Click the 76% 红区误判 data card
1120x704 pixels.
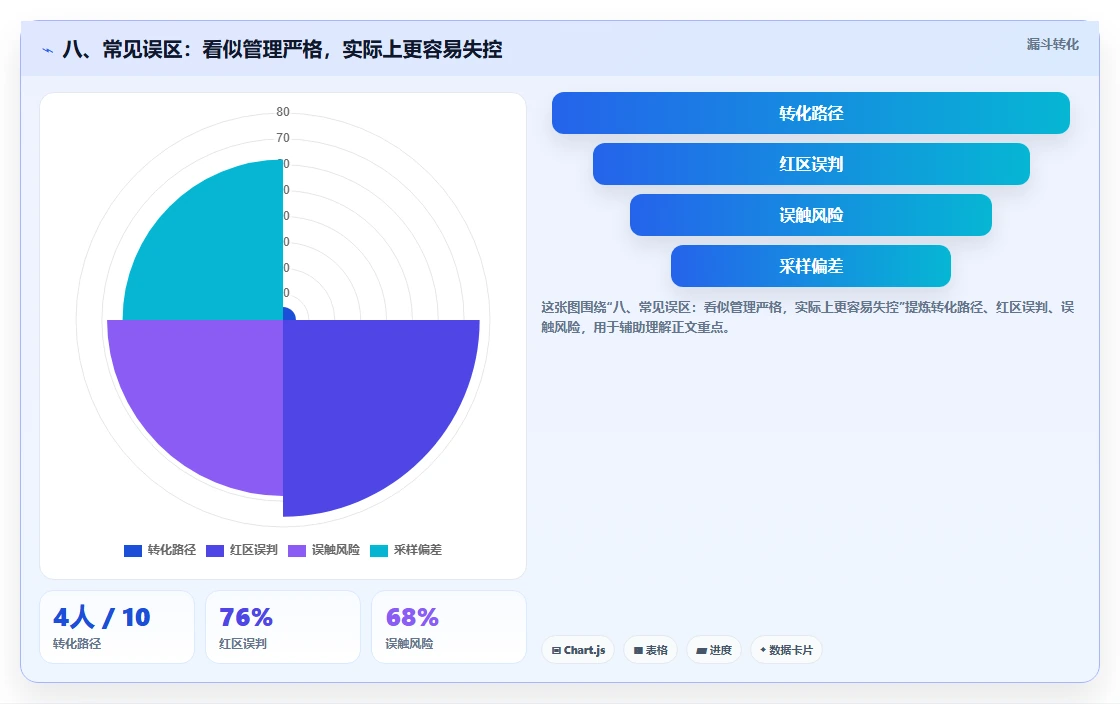pyautogui.click(x=283, y=627)
